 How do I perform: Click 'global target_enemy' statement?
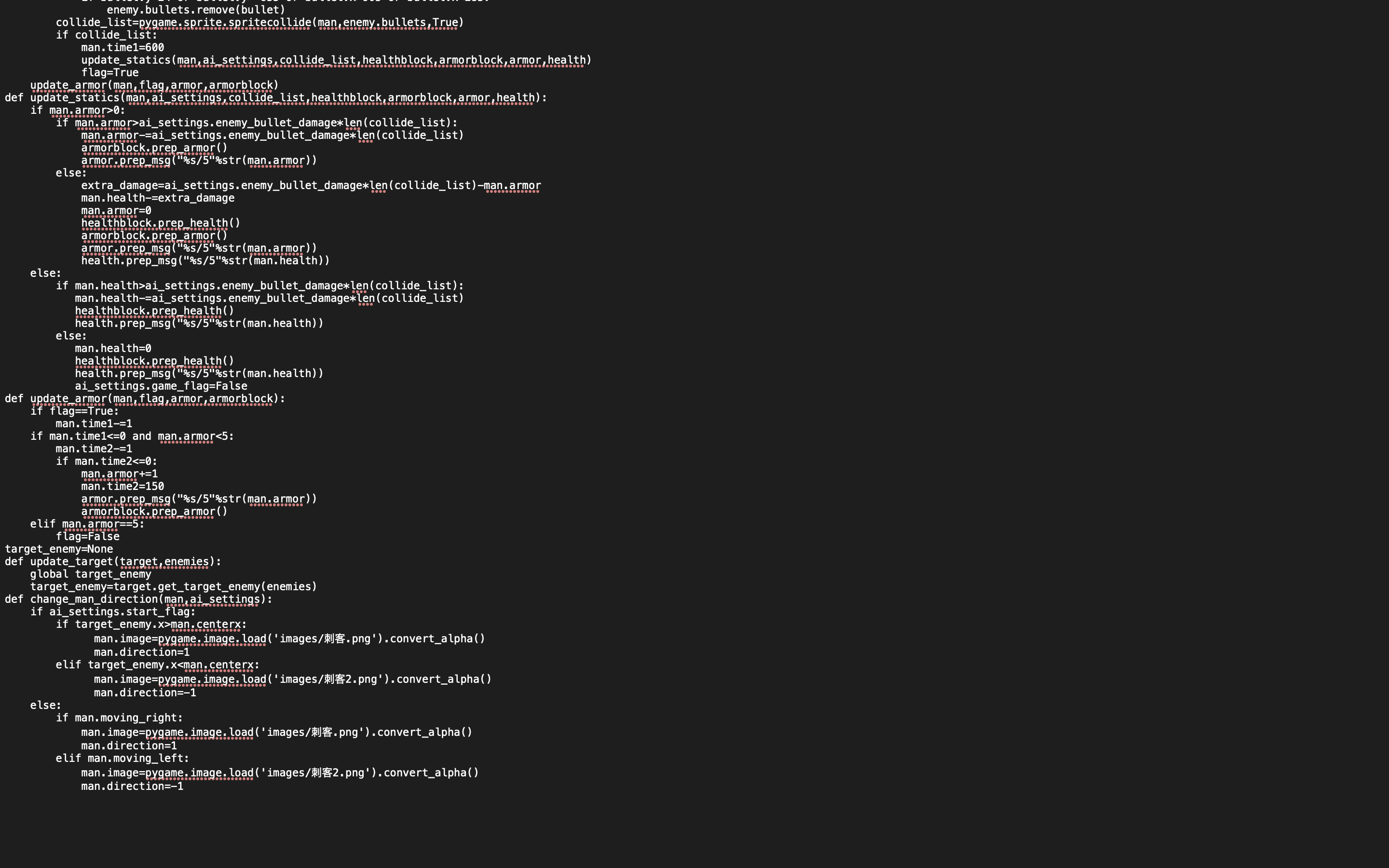click(91, 574)
